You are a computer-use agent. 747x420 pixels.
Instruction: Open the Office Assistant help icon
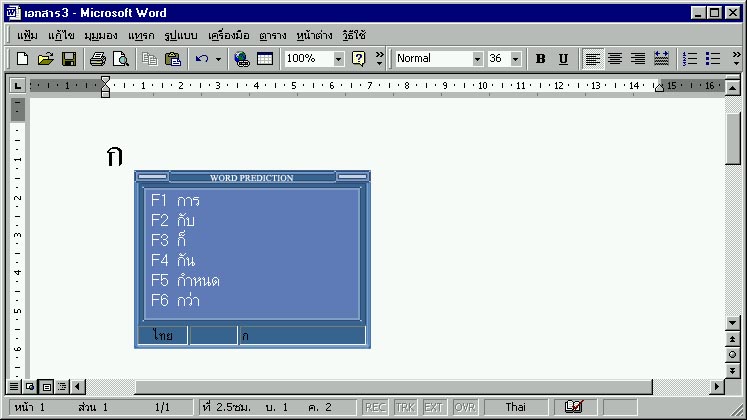[x=358, y=59]
